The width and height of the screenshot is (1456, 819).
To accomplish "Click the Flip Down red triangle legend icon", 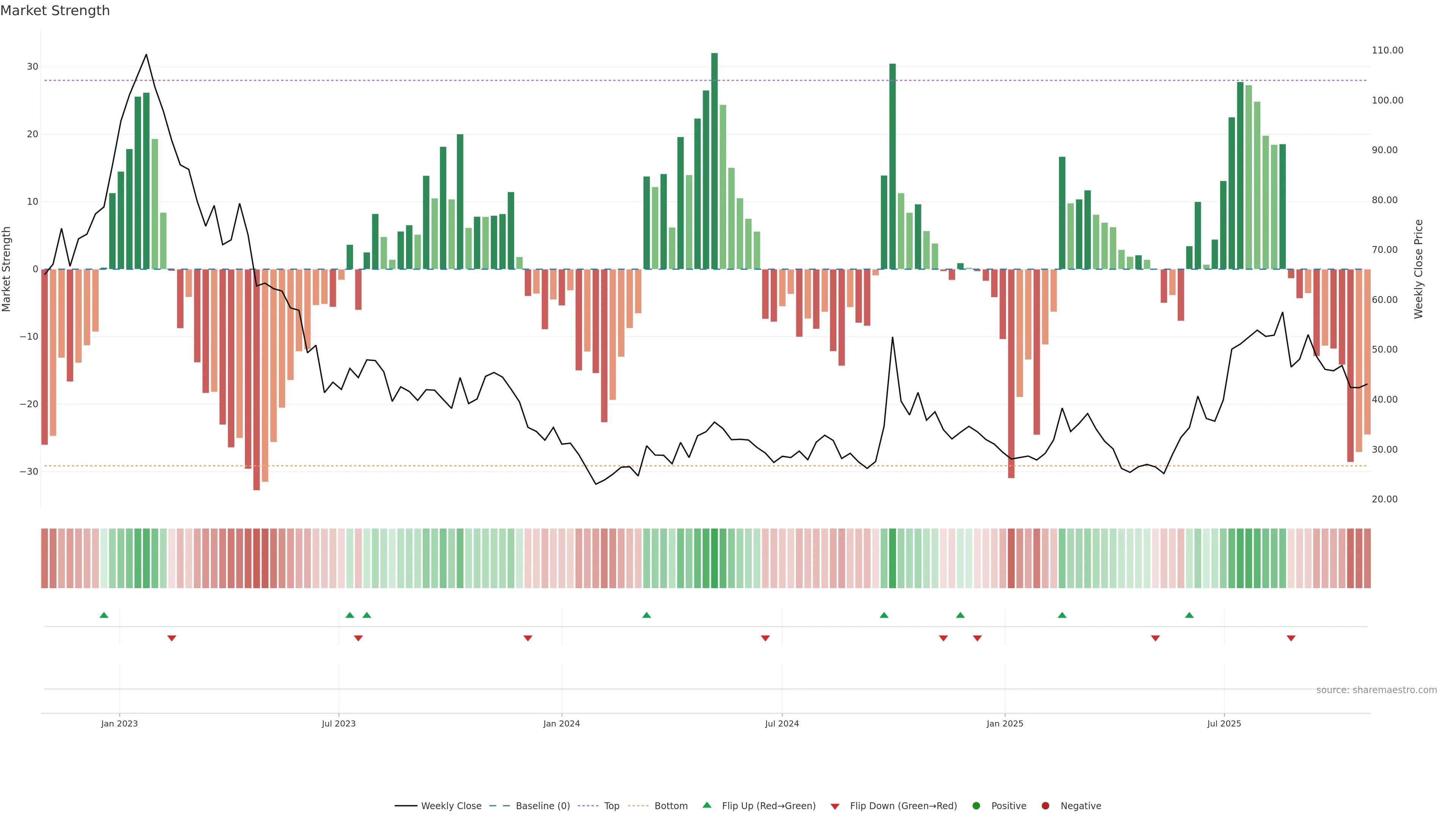I will [x=835, y=806].
